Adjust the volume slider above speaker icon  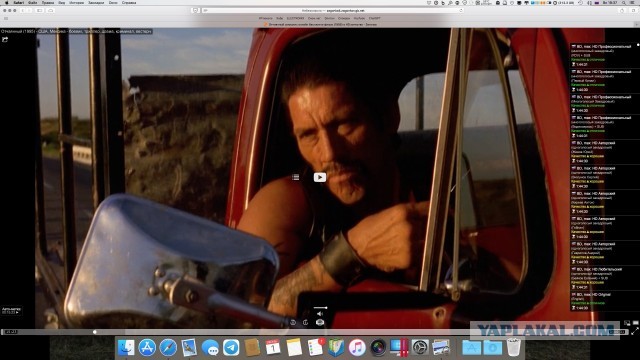click(320, 307)
